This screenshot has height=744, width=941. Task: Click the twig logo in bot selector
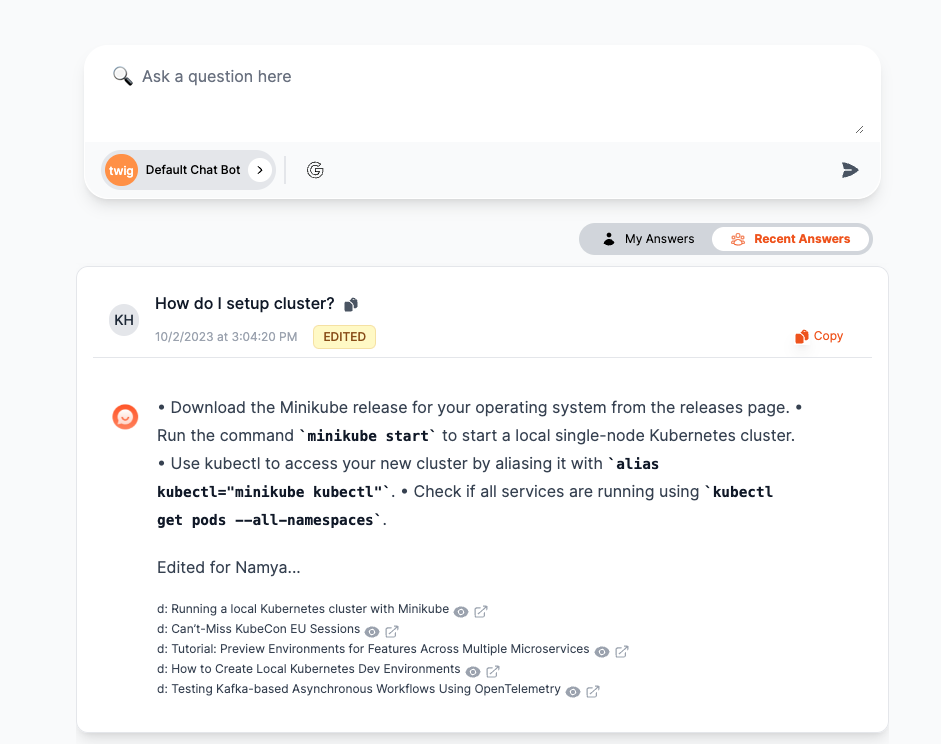(122, 170)
